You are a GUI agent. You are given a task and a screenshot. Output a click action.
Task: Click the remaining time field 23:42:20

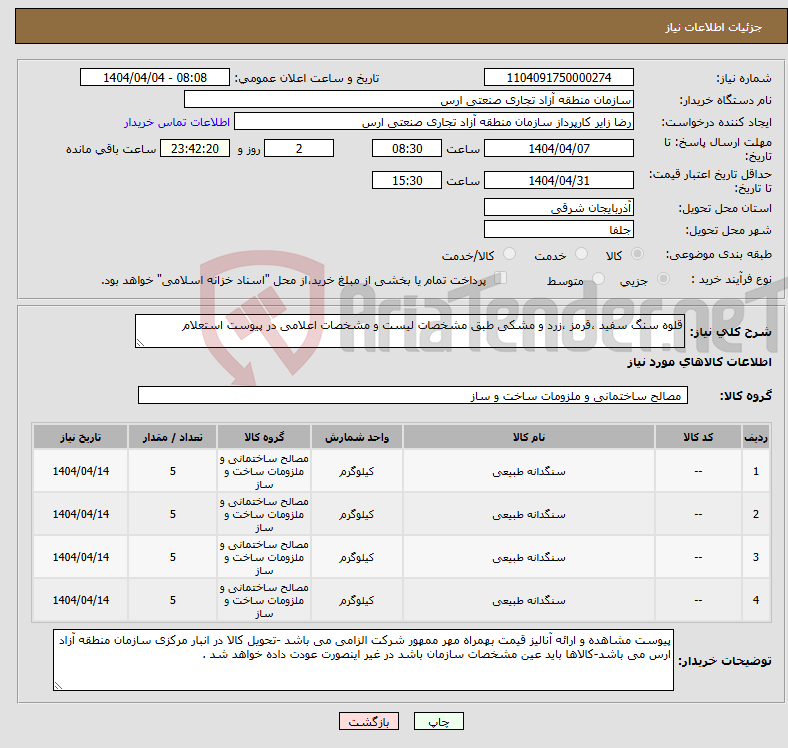tap(195, 148)
